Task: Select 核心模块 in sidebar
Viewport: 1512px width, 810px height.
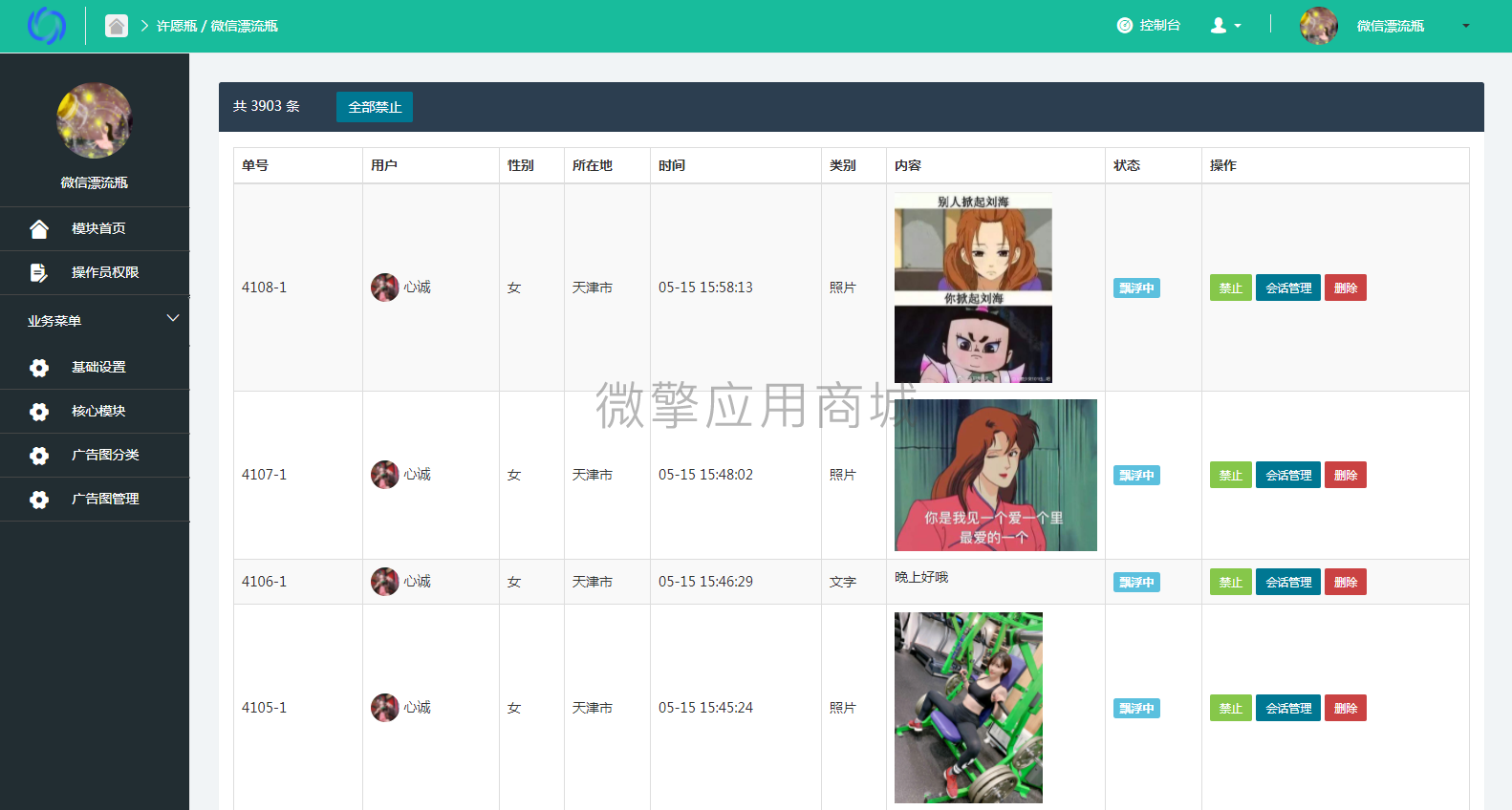Action: click(95, 411)
